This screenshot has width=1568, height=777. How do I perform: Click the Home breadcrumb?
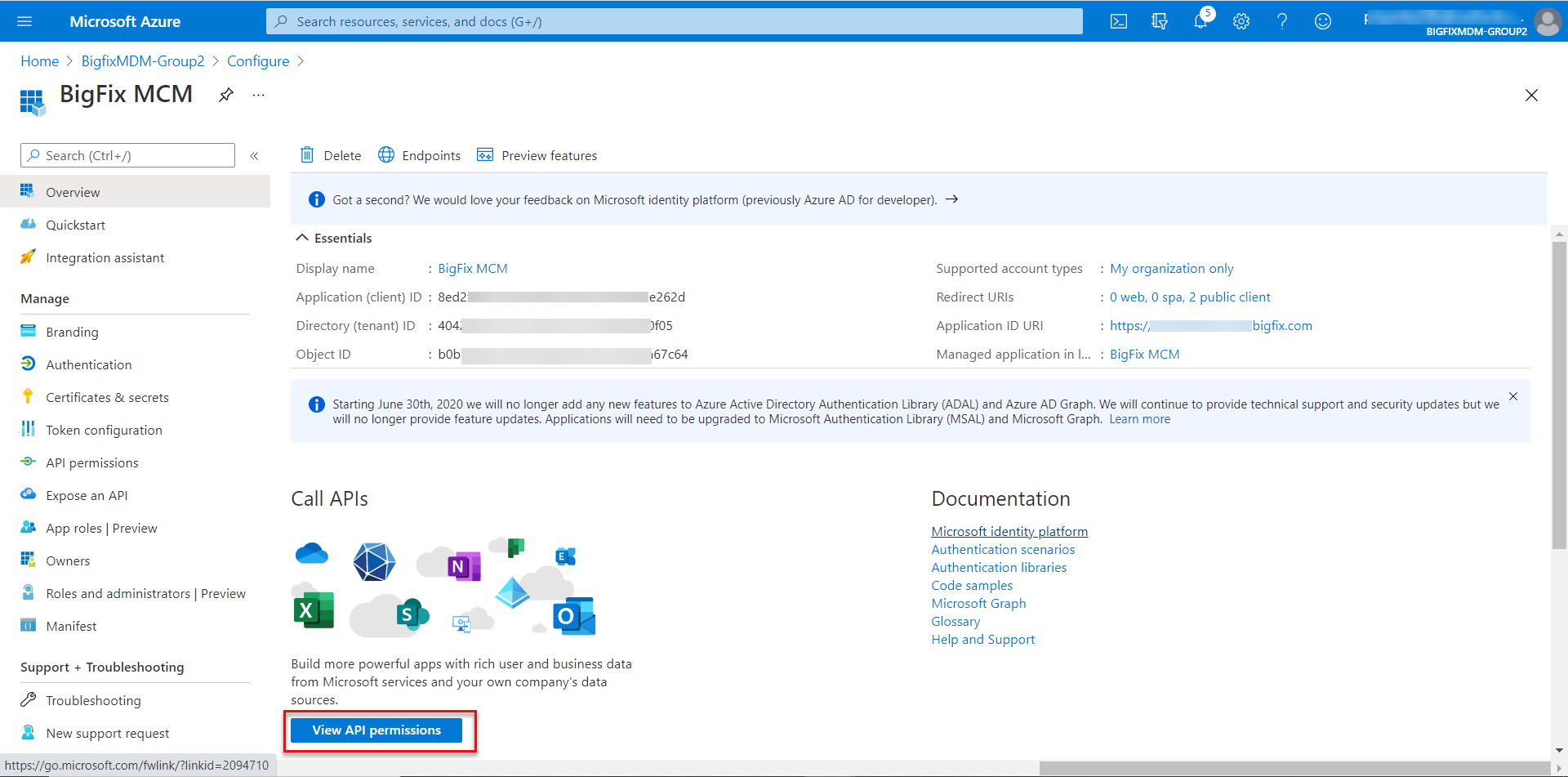39,61
